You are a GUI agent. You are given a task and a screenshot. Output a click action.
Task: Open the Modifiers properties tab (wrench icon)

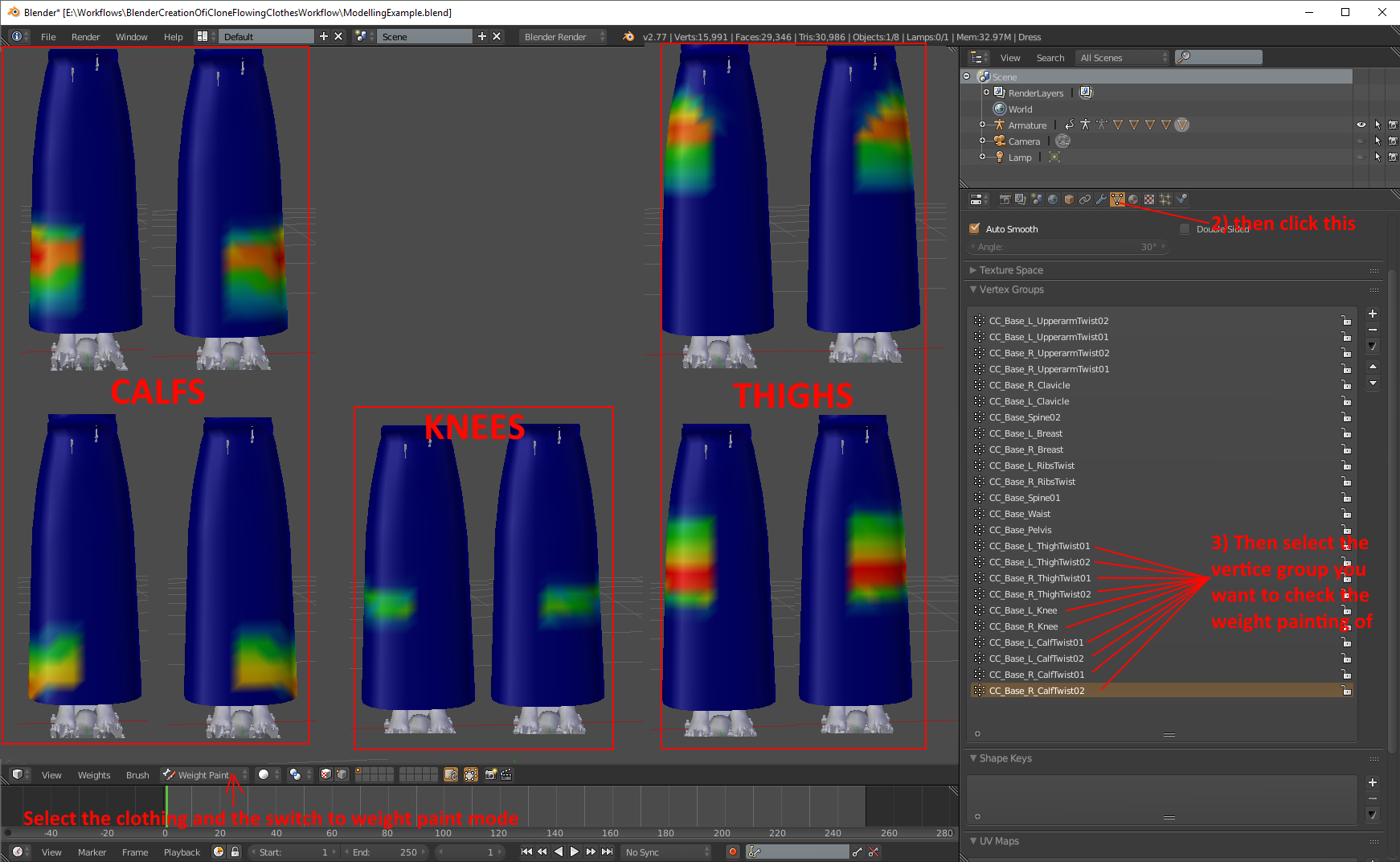tap(1101, 199)
